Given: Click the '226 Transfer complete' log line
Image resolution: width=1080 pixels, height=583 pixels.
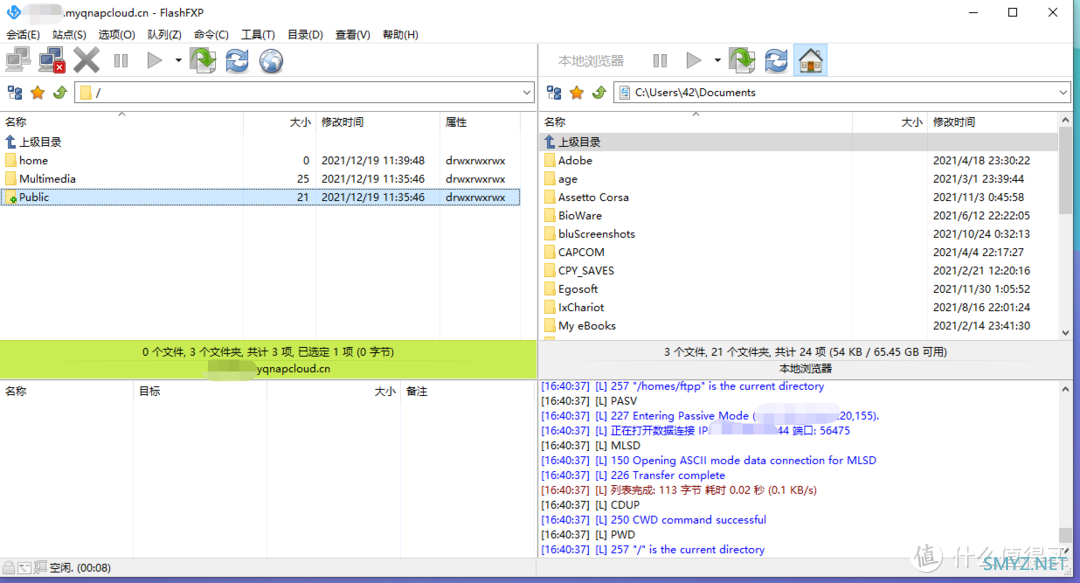Looking at the screenshot, I should (632, 475).
